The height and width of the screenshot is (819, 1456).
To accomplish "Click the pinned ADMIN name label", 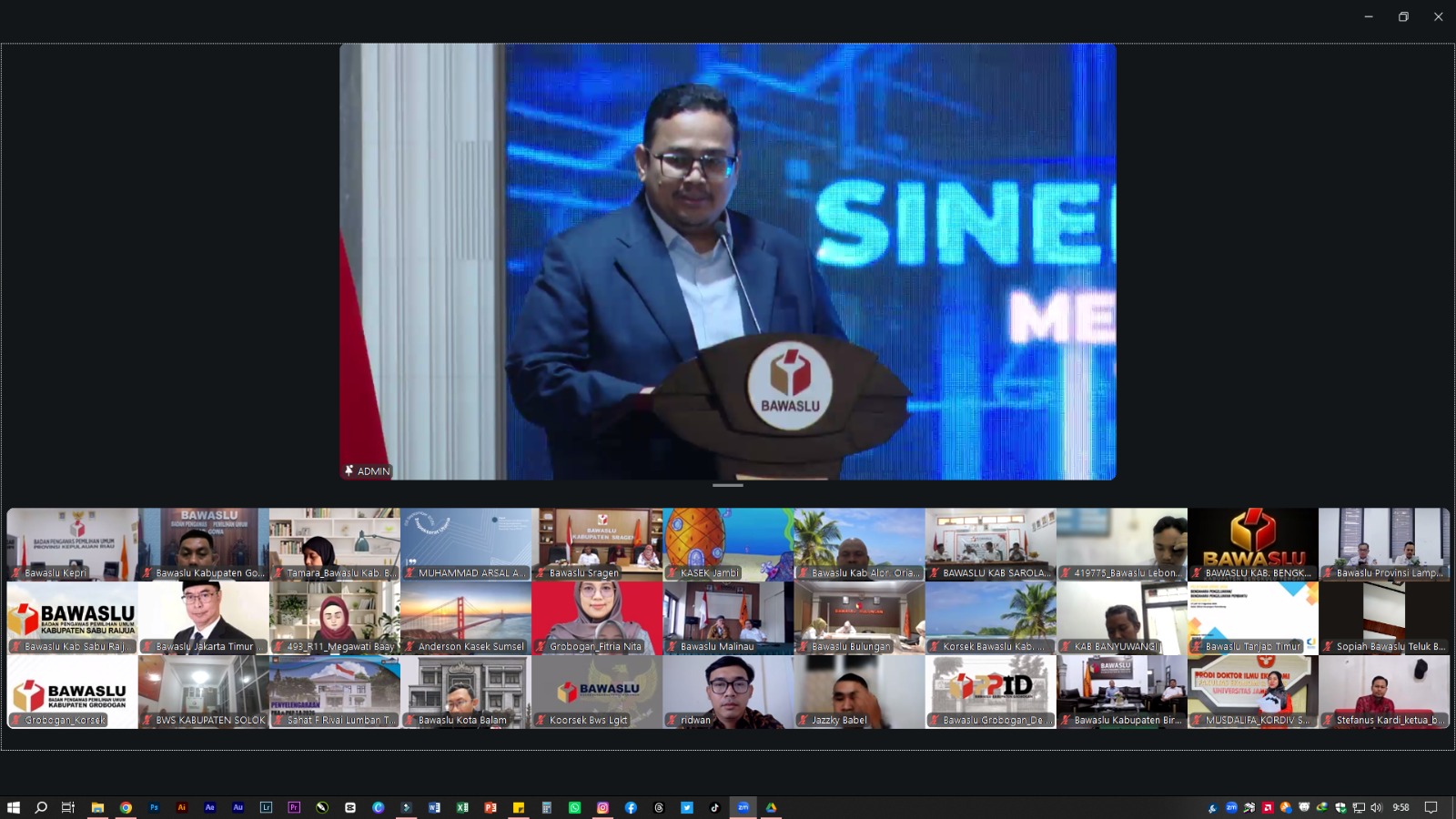I will [x=368, y=470].
